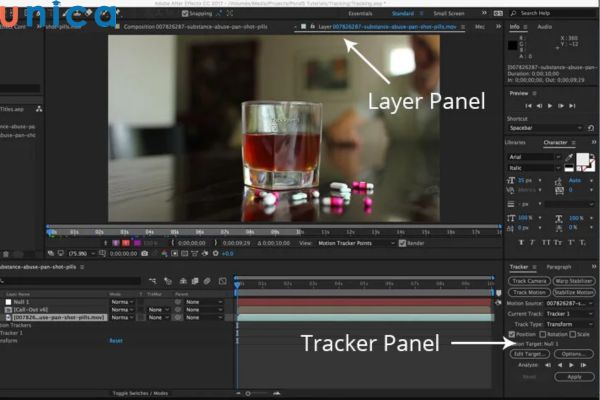600x400 pixels.
Task: Click the Track Camera button
Action: tap(529, 281)
